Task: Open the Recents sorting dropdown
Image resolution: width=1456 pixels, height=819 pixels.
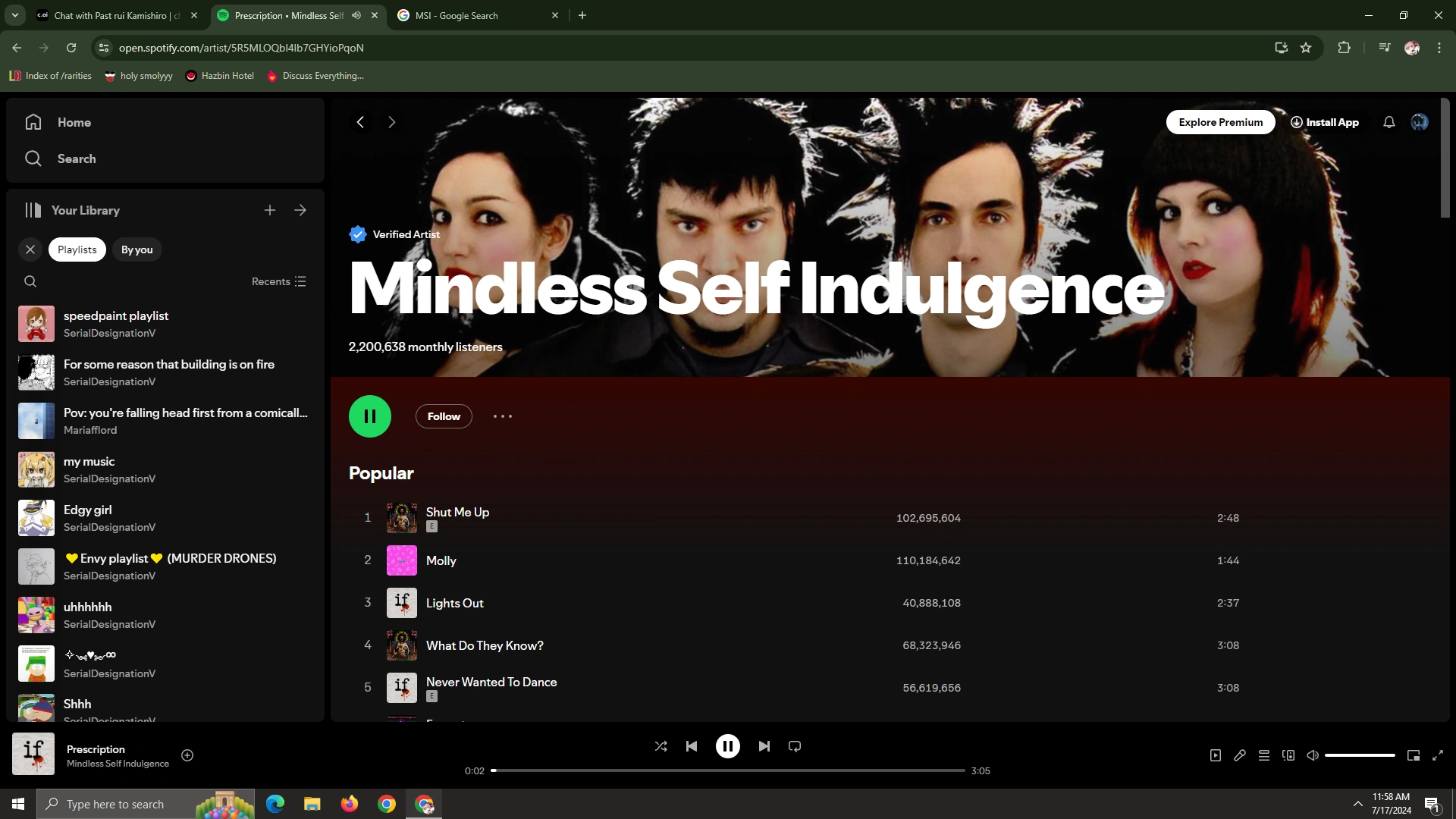Action: pyautogui.click(x=278, y=281)
